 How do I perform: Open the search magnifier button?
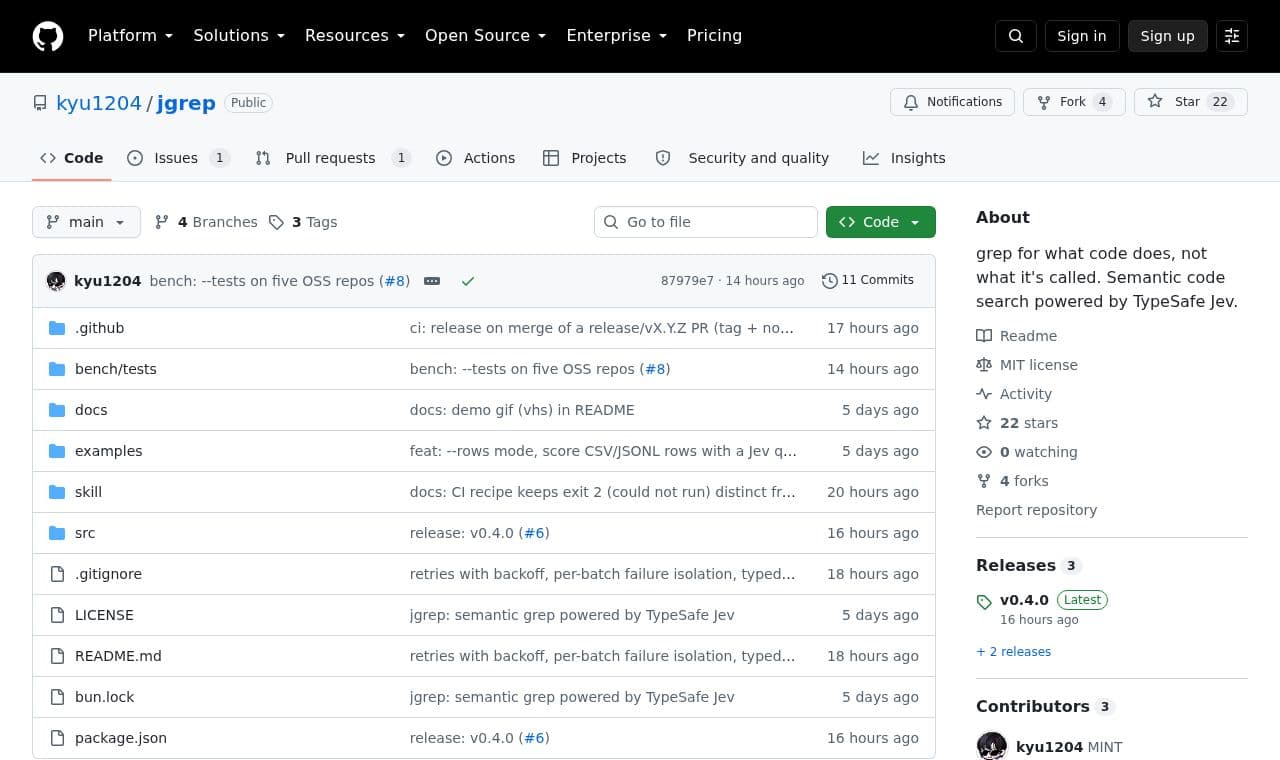tap(1016, 36)
